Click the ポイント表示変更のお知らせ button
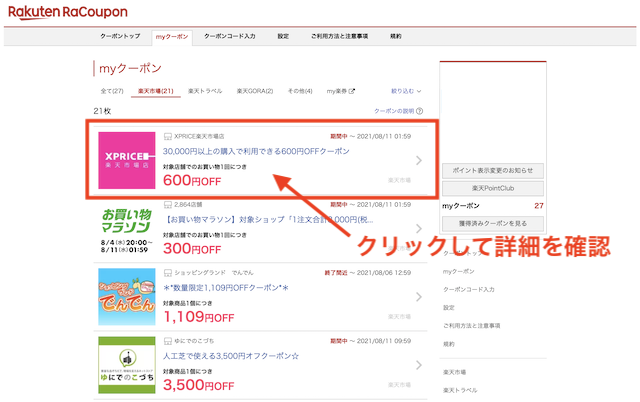The width and height of the screenshot is (640, 402). pyautogui.click(x=493, y=171)
